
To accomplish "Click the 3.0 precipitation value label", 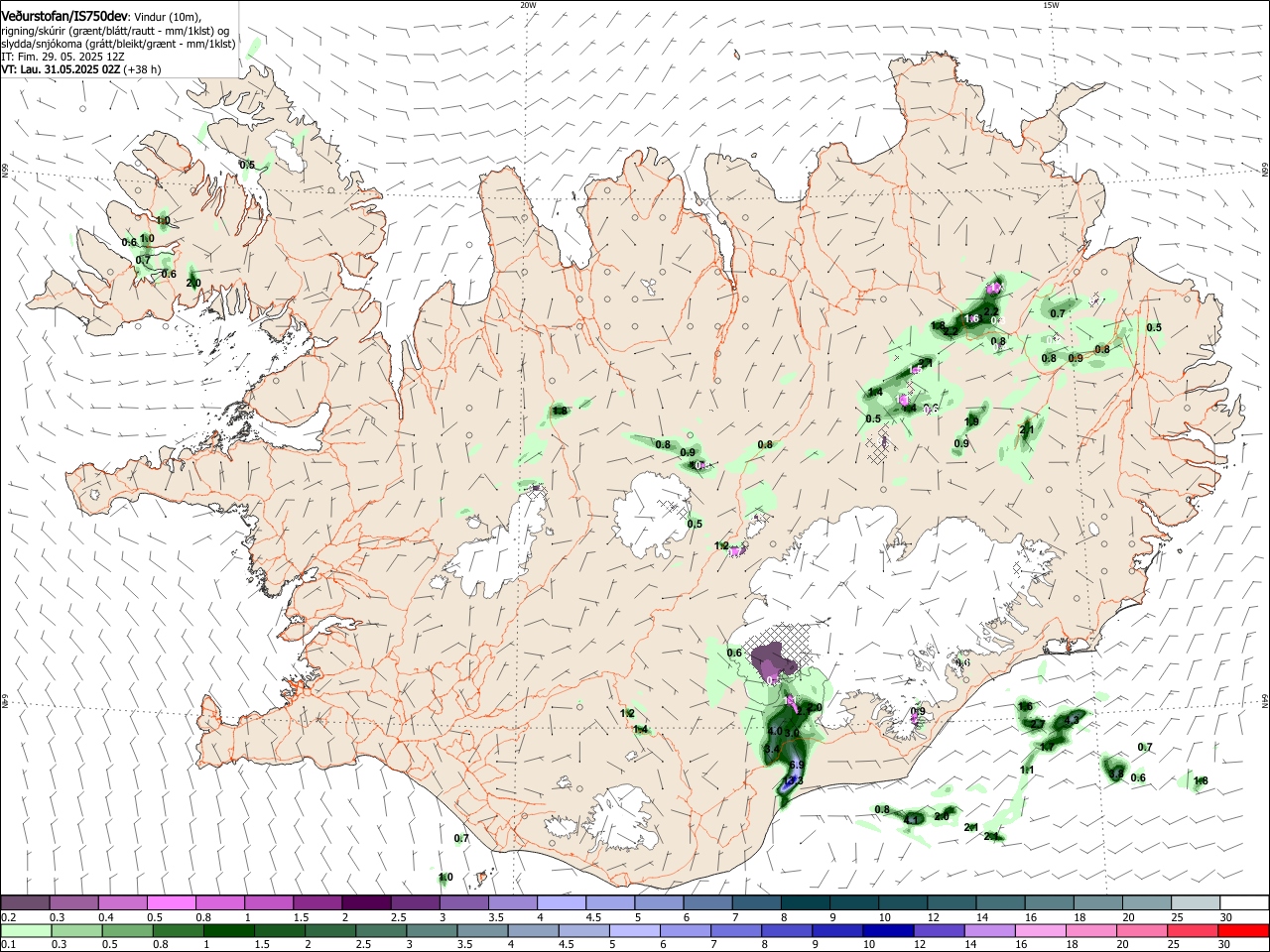I will [x=792, y=733].
